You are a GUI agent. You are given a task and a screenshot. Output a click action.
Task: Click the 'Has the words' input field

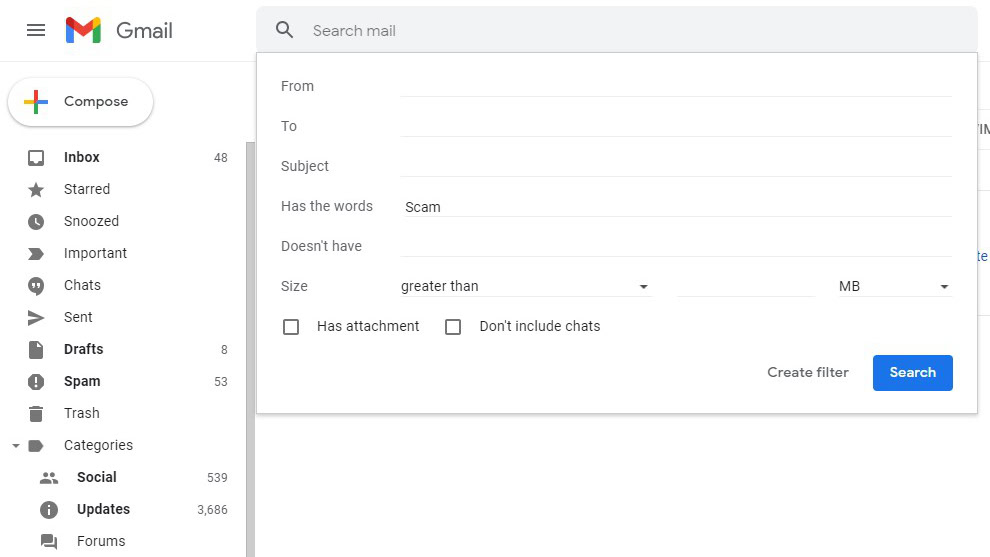675,206
